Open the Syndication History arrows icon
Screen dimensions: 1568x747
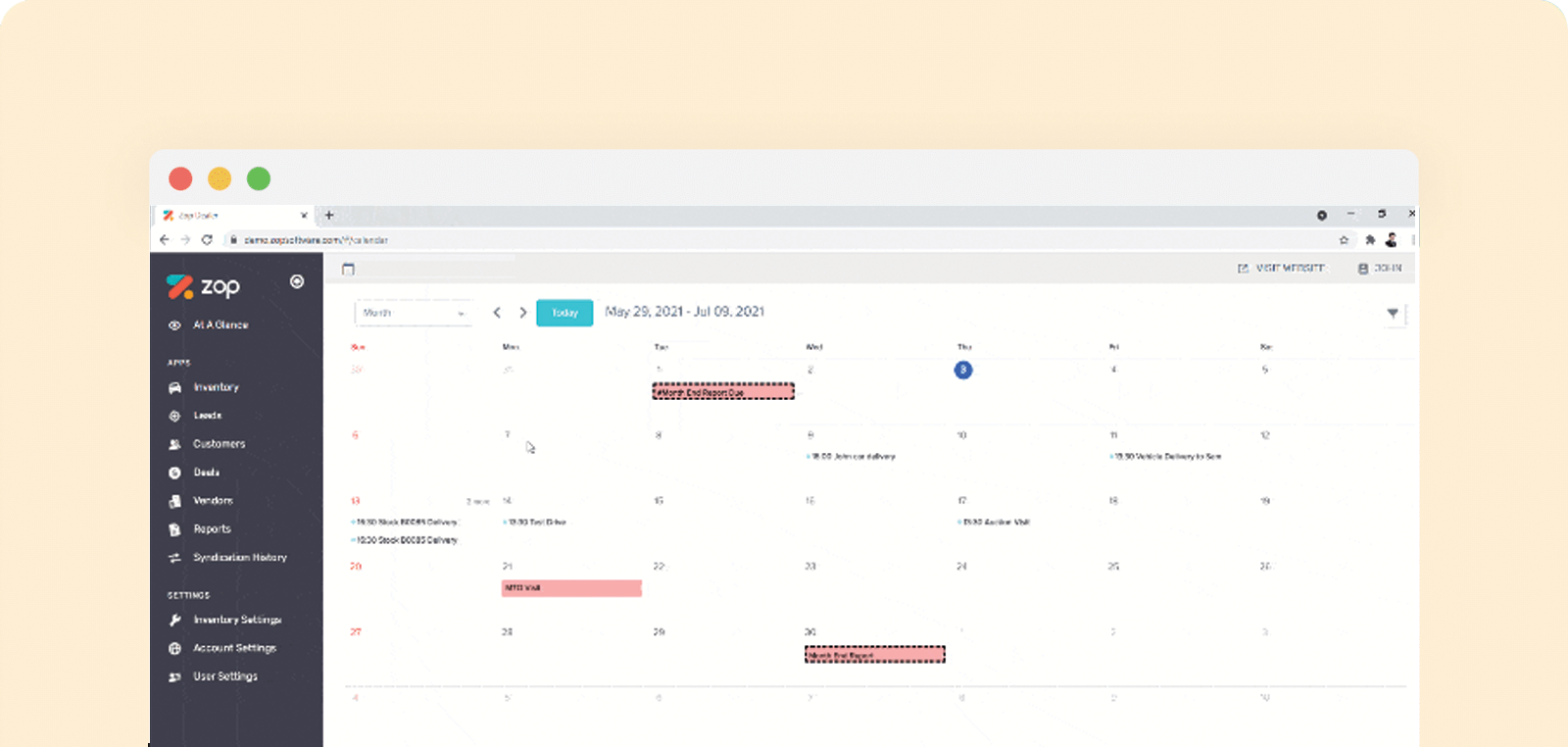pyautogui.click(x=174, y=558)
